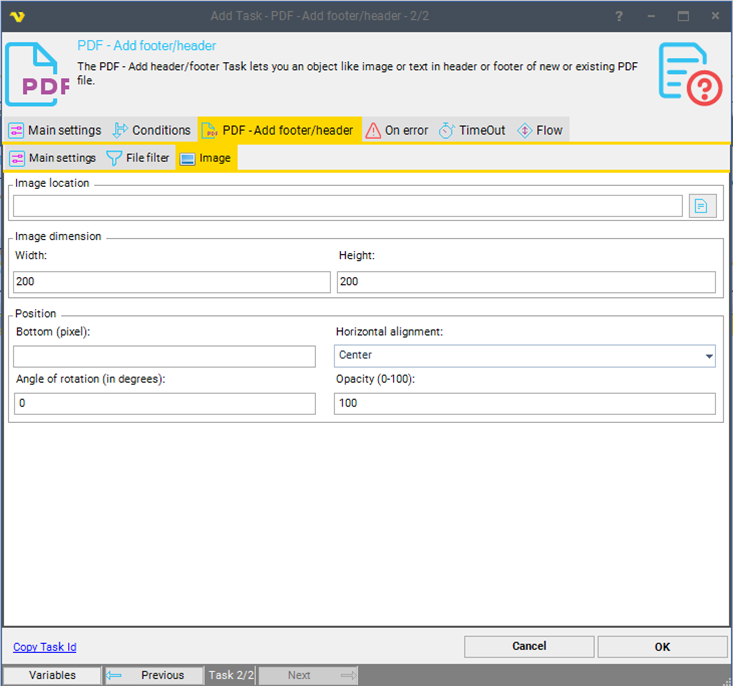Open the On error tab

[x=397, y=130]
